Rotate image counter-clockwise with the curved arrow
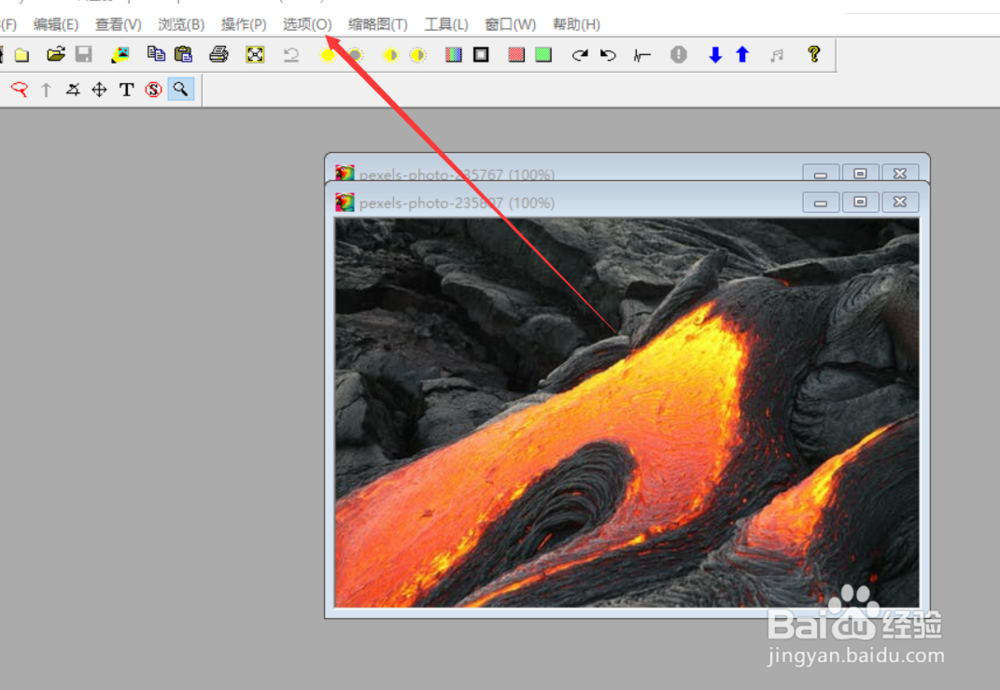 point(608,55)
